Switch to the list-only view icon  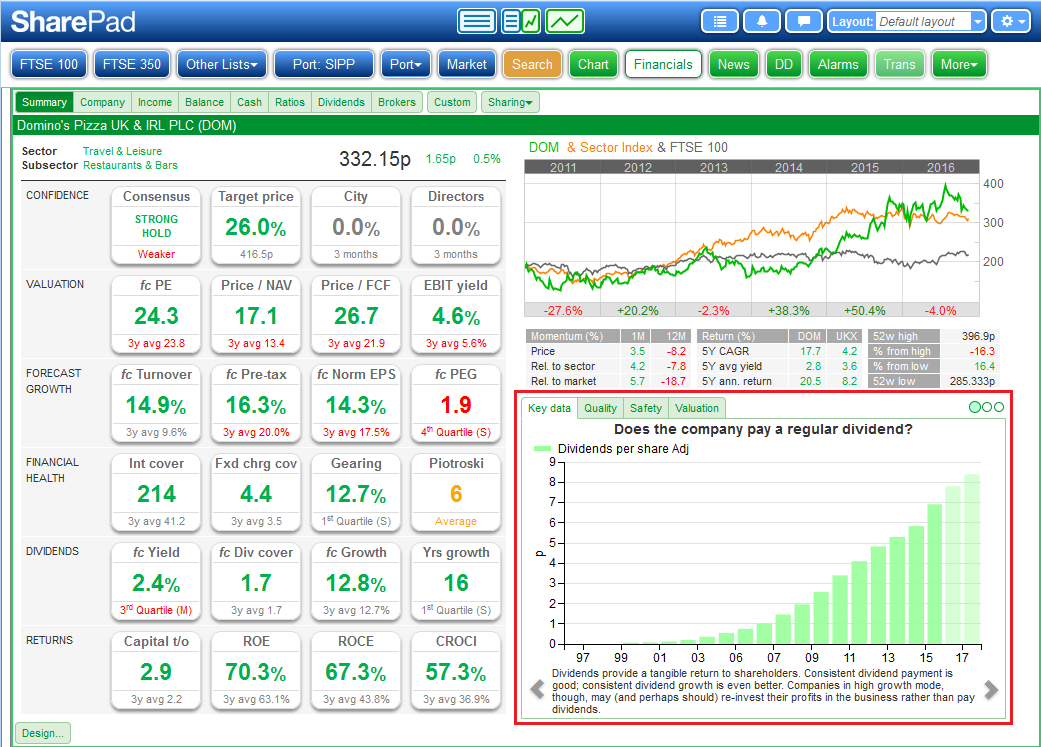tap(476, 21)
